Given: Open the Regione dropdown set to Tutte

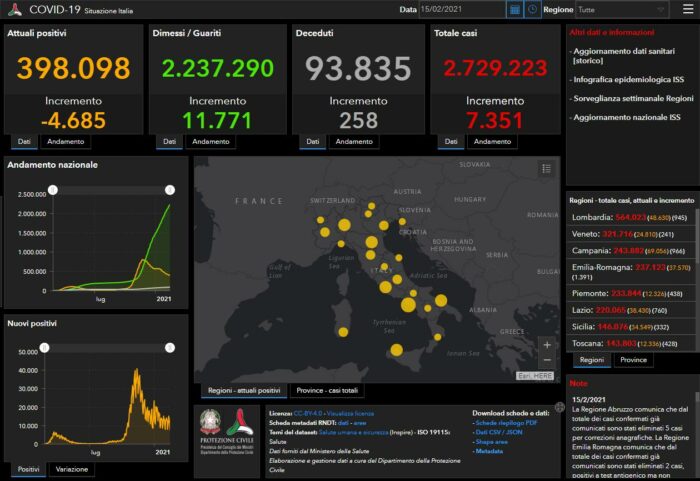Looking at the screenshot, I should (x=622, y=9).
